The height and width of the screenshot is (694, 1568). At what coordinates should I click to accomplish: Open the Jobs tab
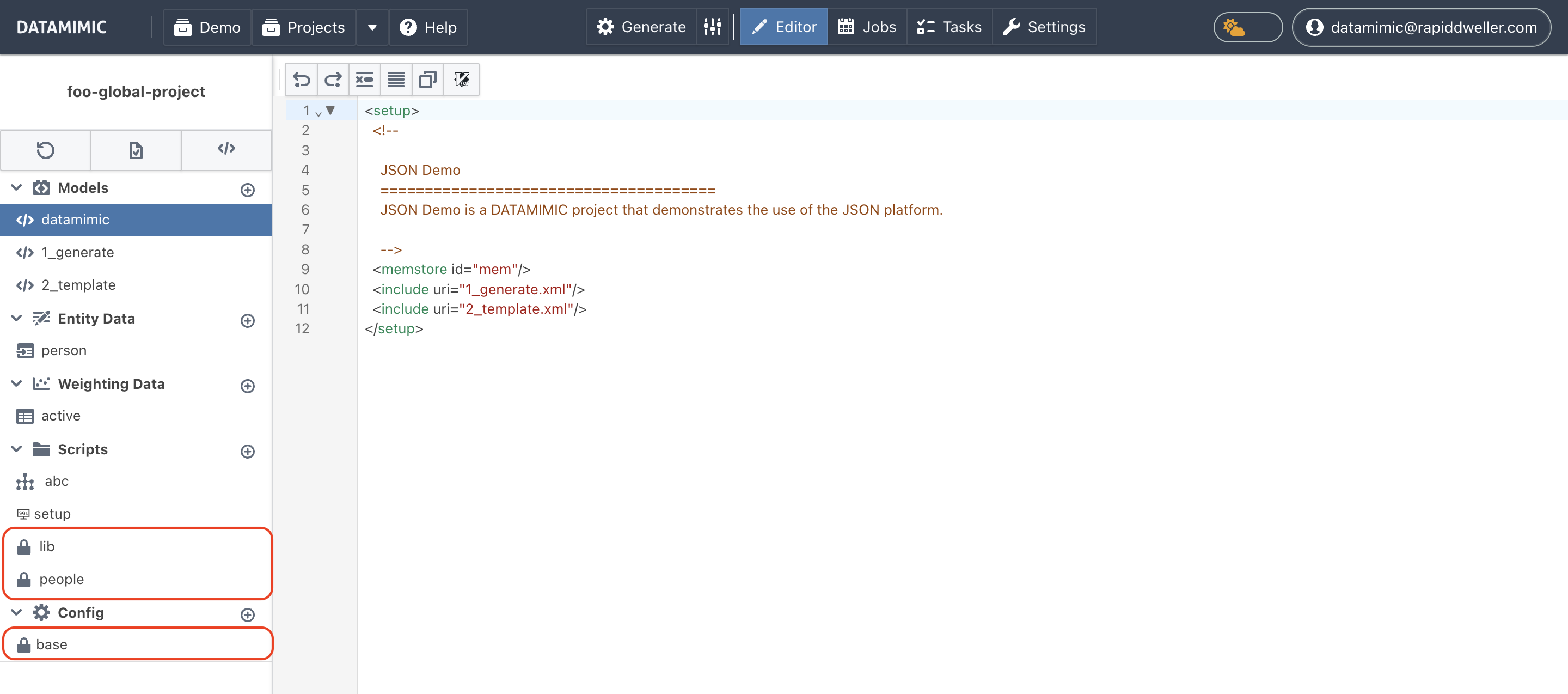click(867, 27)
